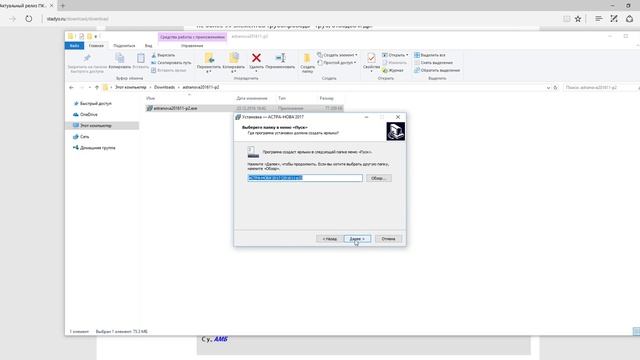Open address bar history dropdown
640x360 pixels.
[x=548, y=88]
